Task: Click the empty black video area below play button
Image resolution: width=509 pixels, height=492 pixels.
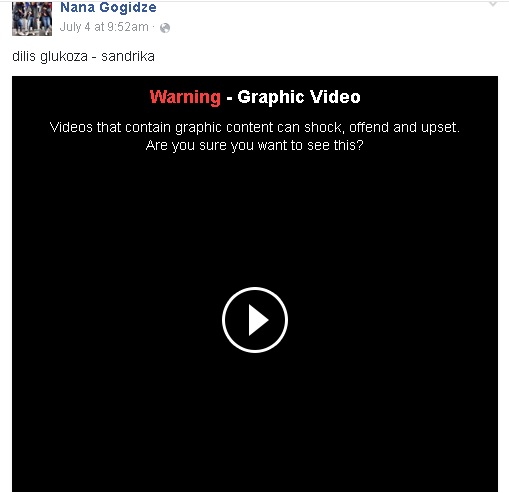Action: (x=255, y=420)
